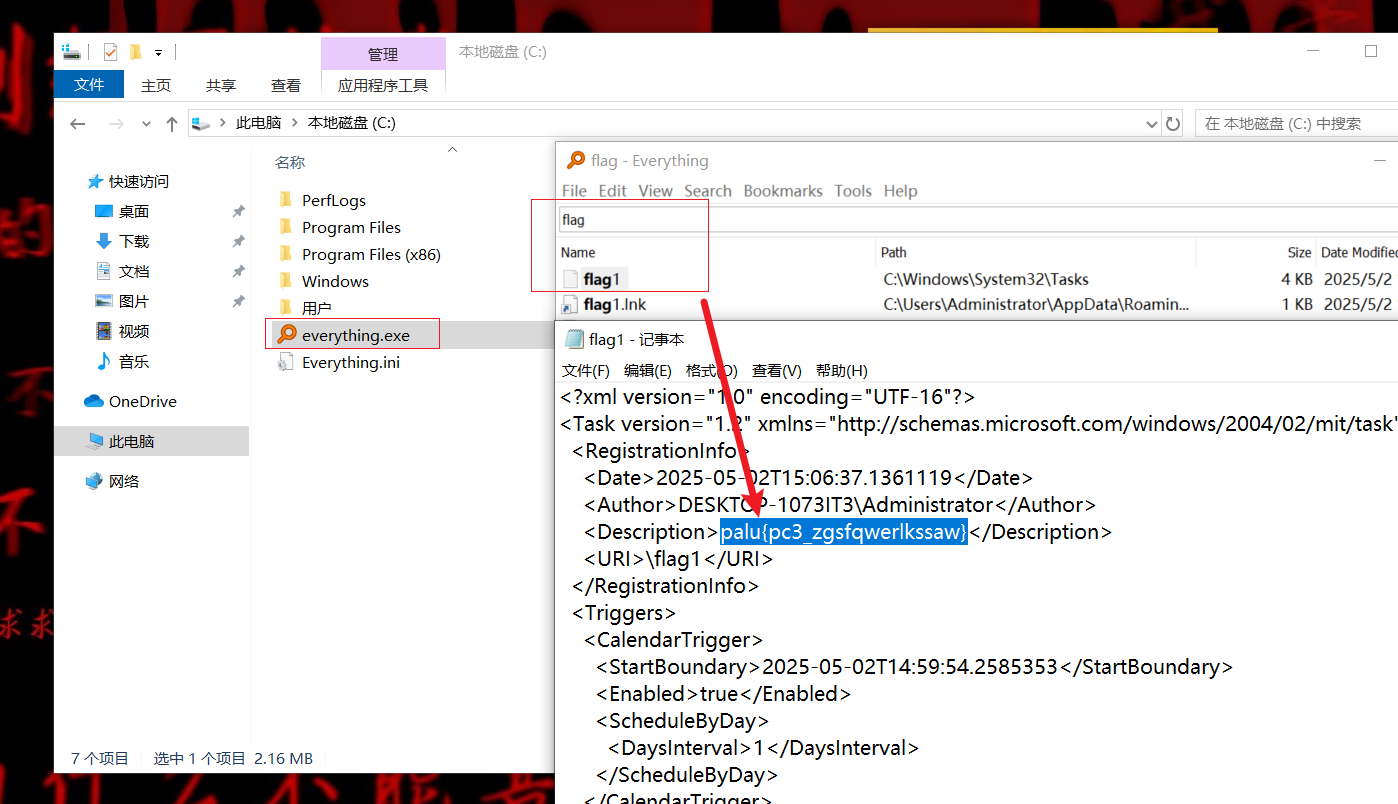This screenshot has width=1398, height=804.
Task: Open the File menu in Everything
Action: point(574,191)
